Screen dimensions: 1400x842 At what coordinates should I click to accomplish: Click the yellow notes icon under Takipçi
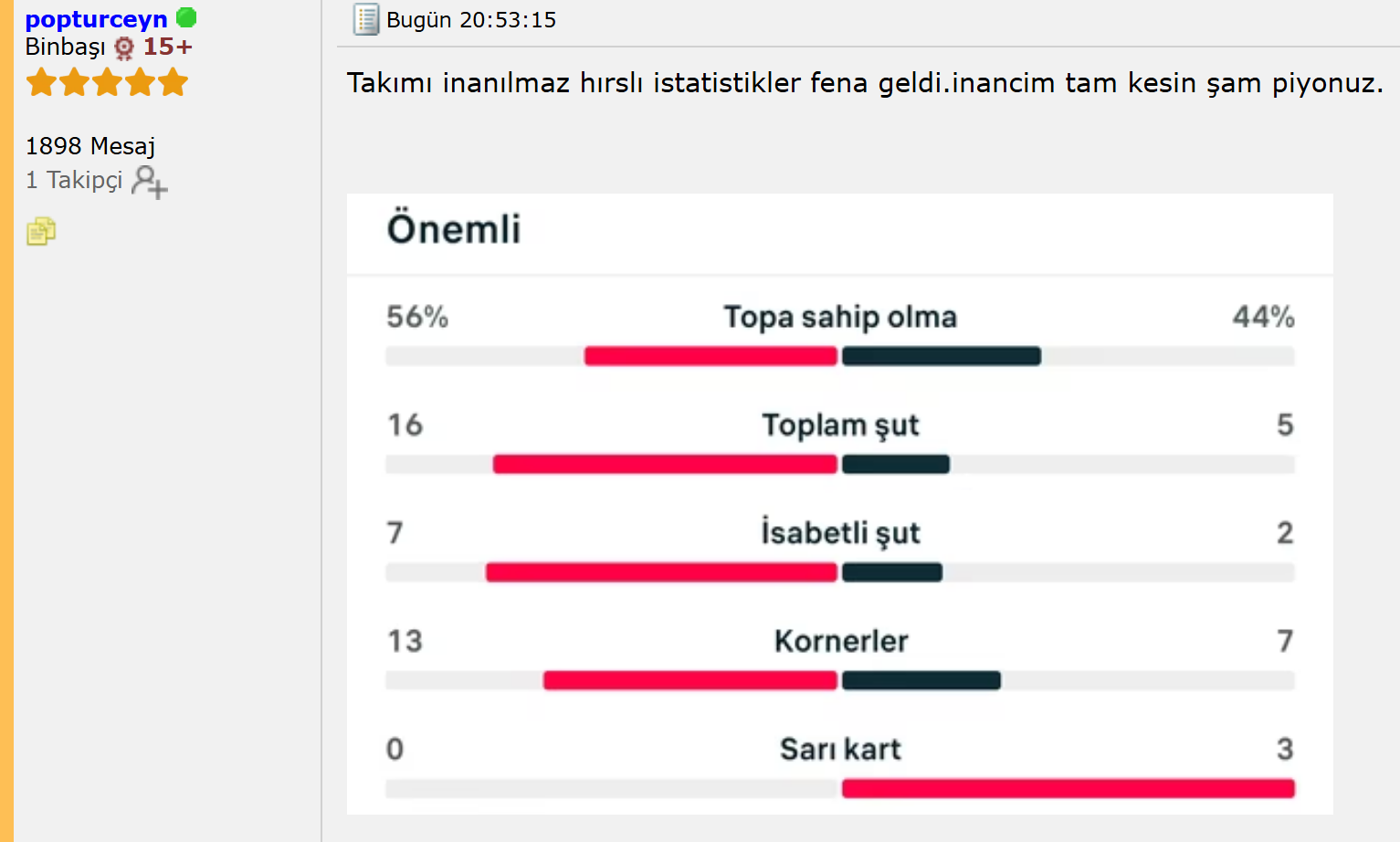(x=41, y=232)
